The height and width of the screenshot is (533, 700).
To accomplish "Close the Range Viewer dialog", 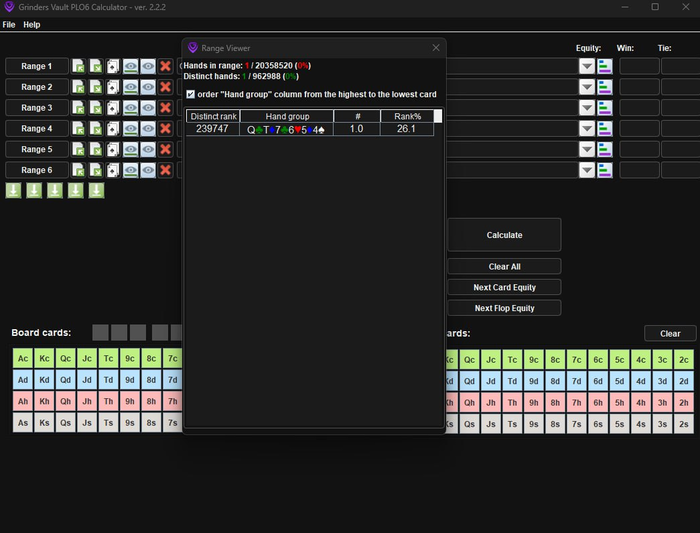I will (436, 48).
